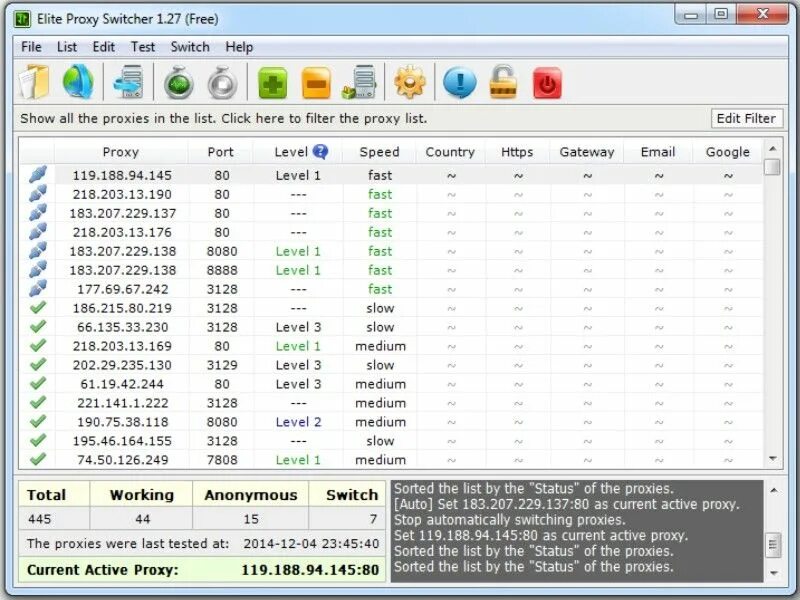
Task: Click the Level column help question icon
Action: click(x=320, y=152)
